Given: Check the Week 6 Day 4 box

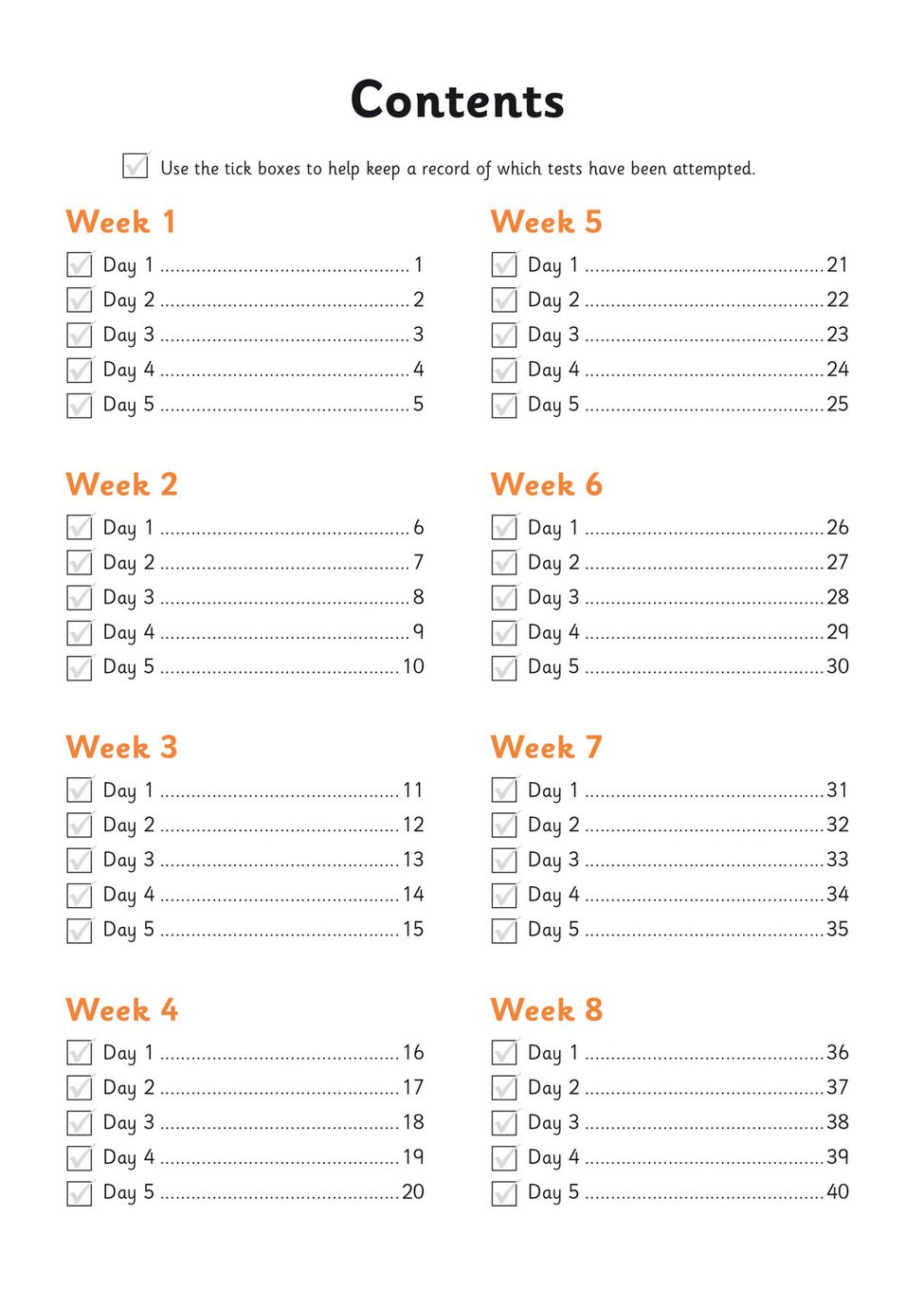Looking at the screenshot, I should coord(504,632).
